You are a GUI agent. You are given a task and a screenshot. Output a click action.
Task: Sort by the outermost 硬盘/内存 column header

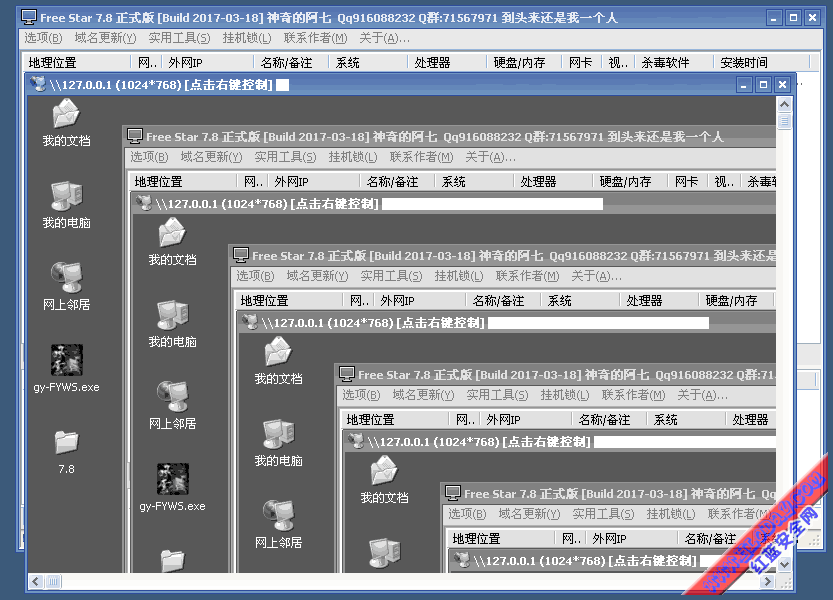pyautogui.click(x=524, y=63)
